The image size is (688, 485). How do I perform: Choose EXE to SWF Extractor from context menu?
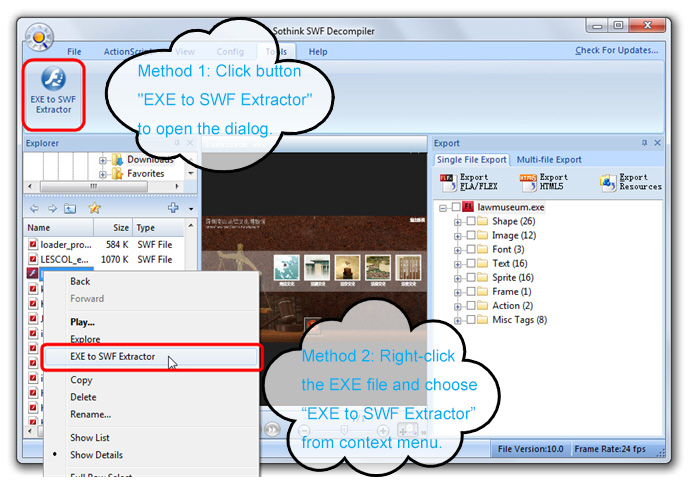pyautogui.click(x=151, y=356)
